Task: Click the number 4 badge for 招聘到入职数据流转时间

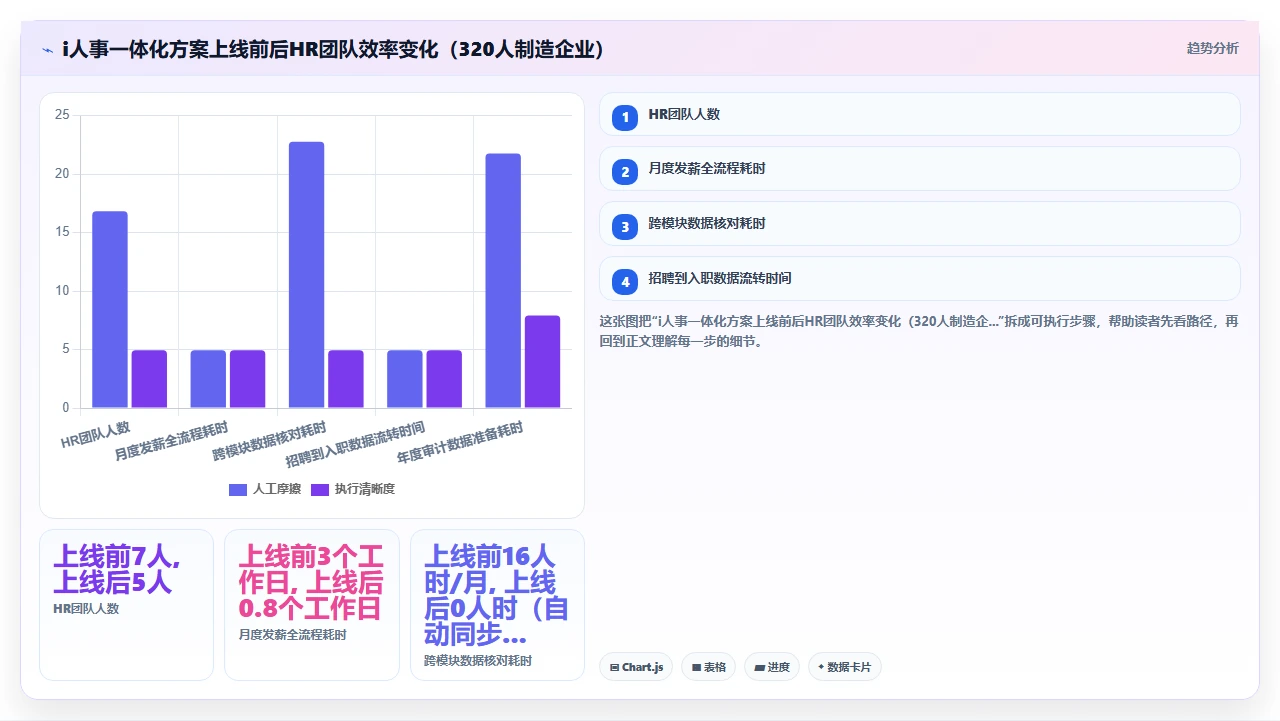Action: (625, 282)
